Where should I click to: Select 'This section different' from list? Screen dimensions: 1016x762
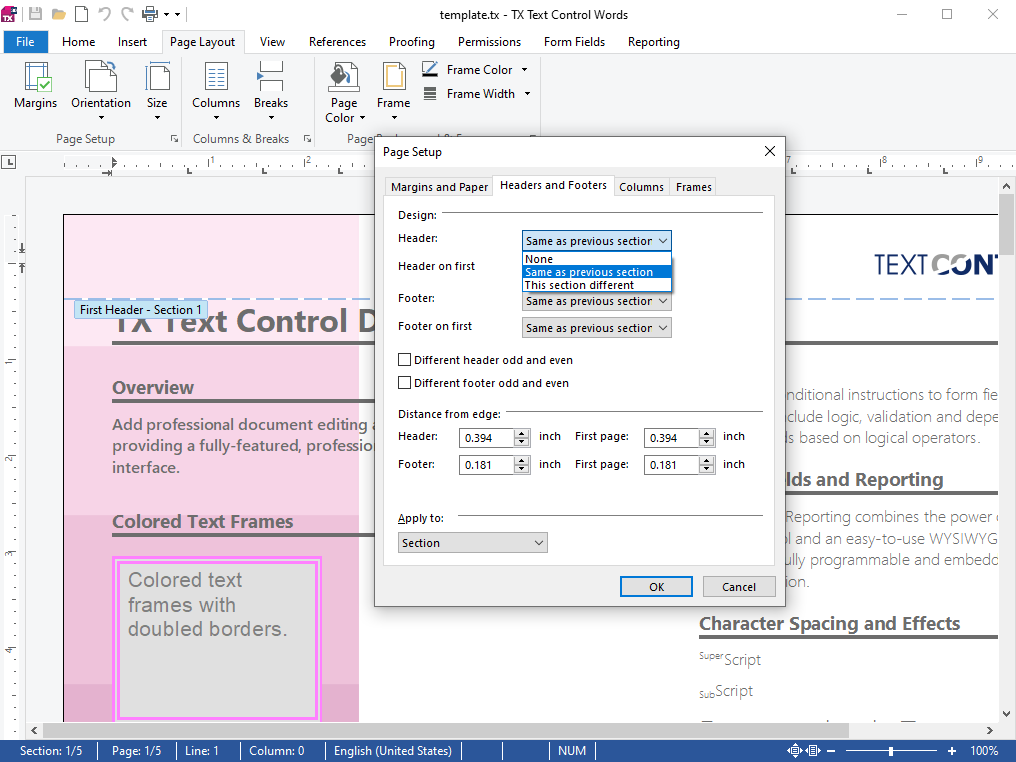click(579, 285)
